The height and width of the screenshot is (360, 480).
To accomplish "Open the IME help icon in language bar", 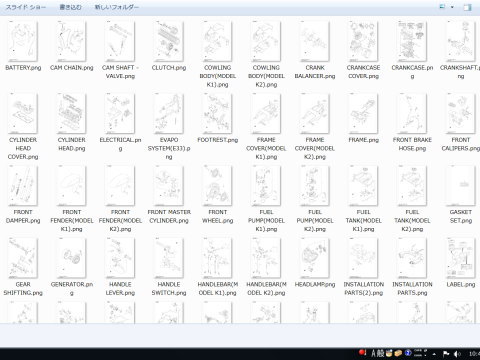I will [x=408, y=353].
